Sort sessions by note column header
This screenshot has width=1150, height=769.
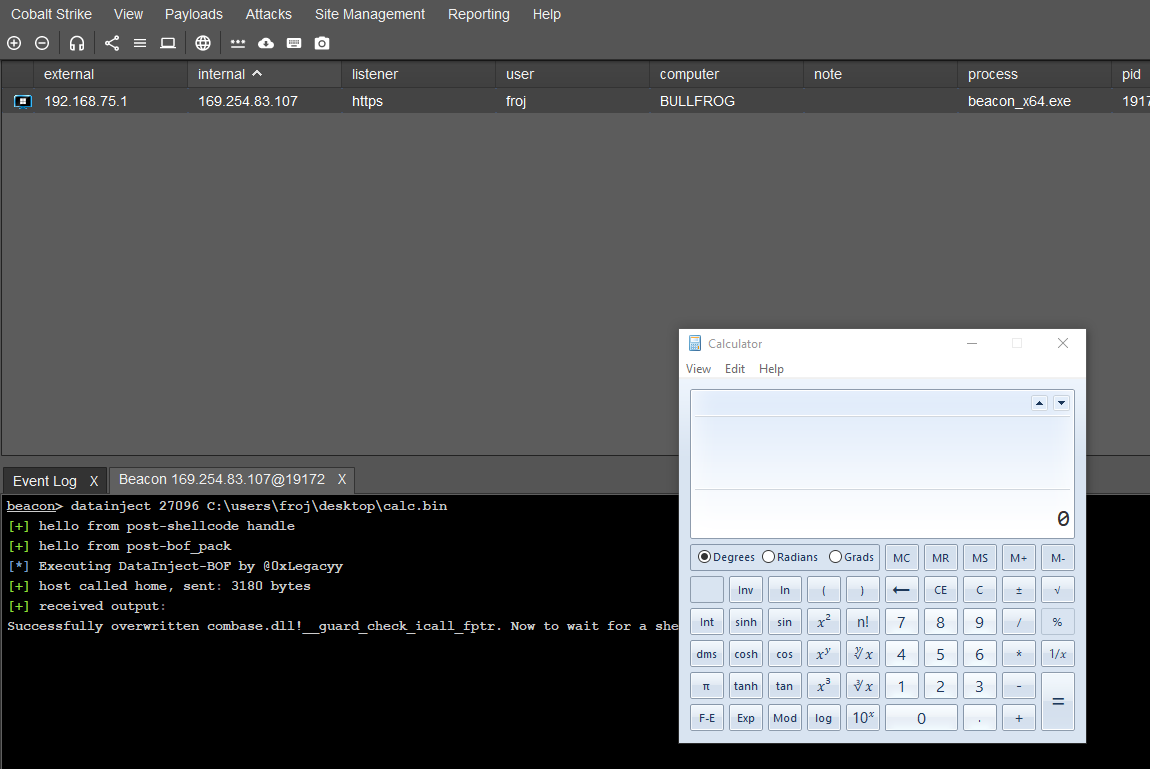point(880,74)
